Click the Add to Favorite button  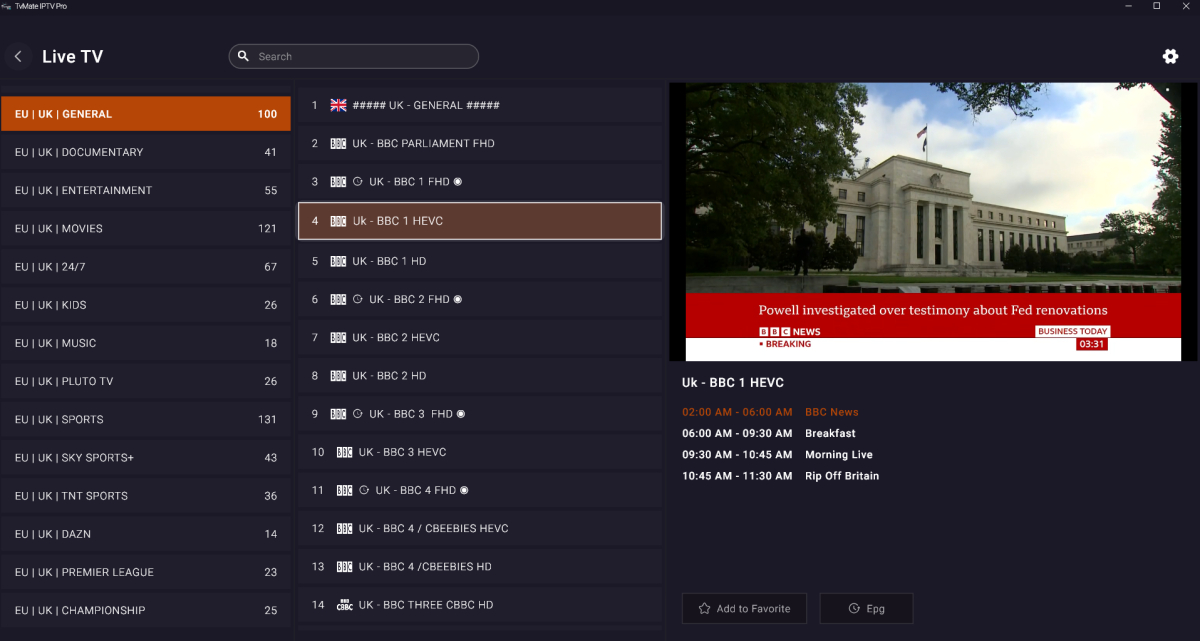coord(744,608)
